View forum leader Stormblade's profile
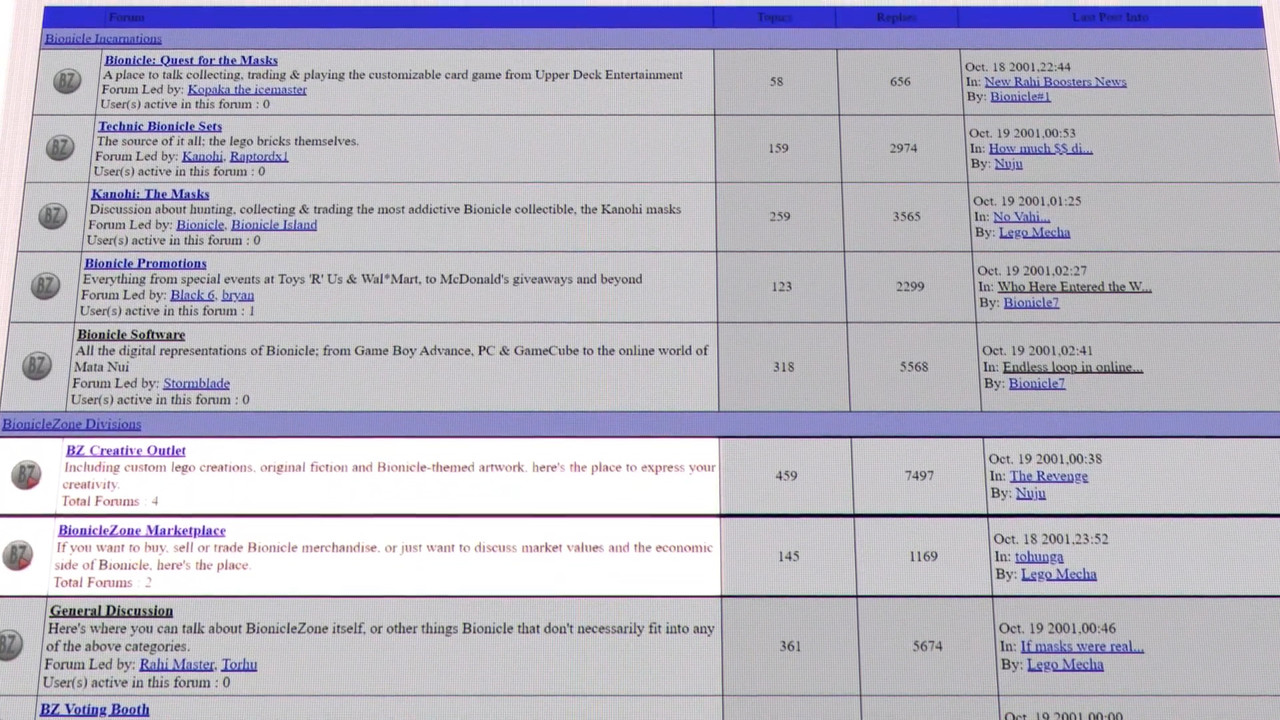Viewport: 1280px width, 720px height. click(x=196, y=383)
